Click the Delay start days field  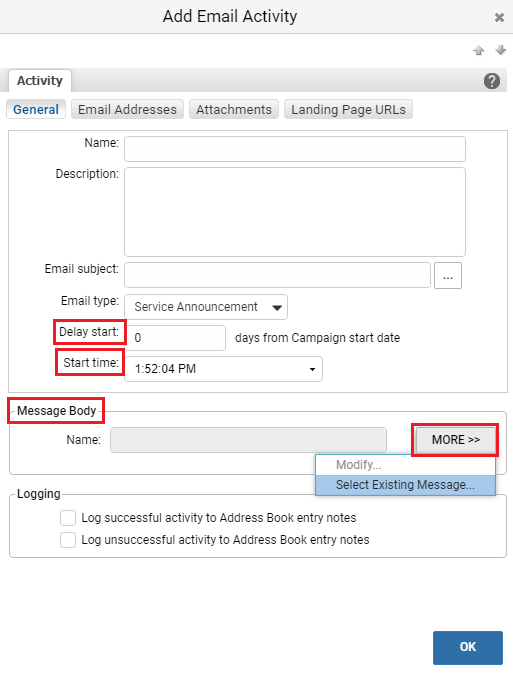tap(175, 338)
